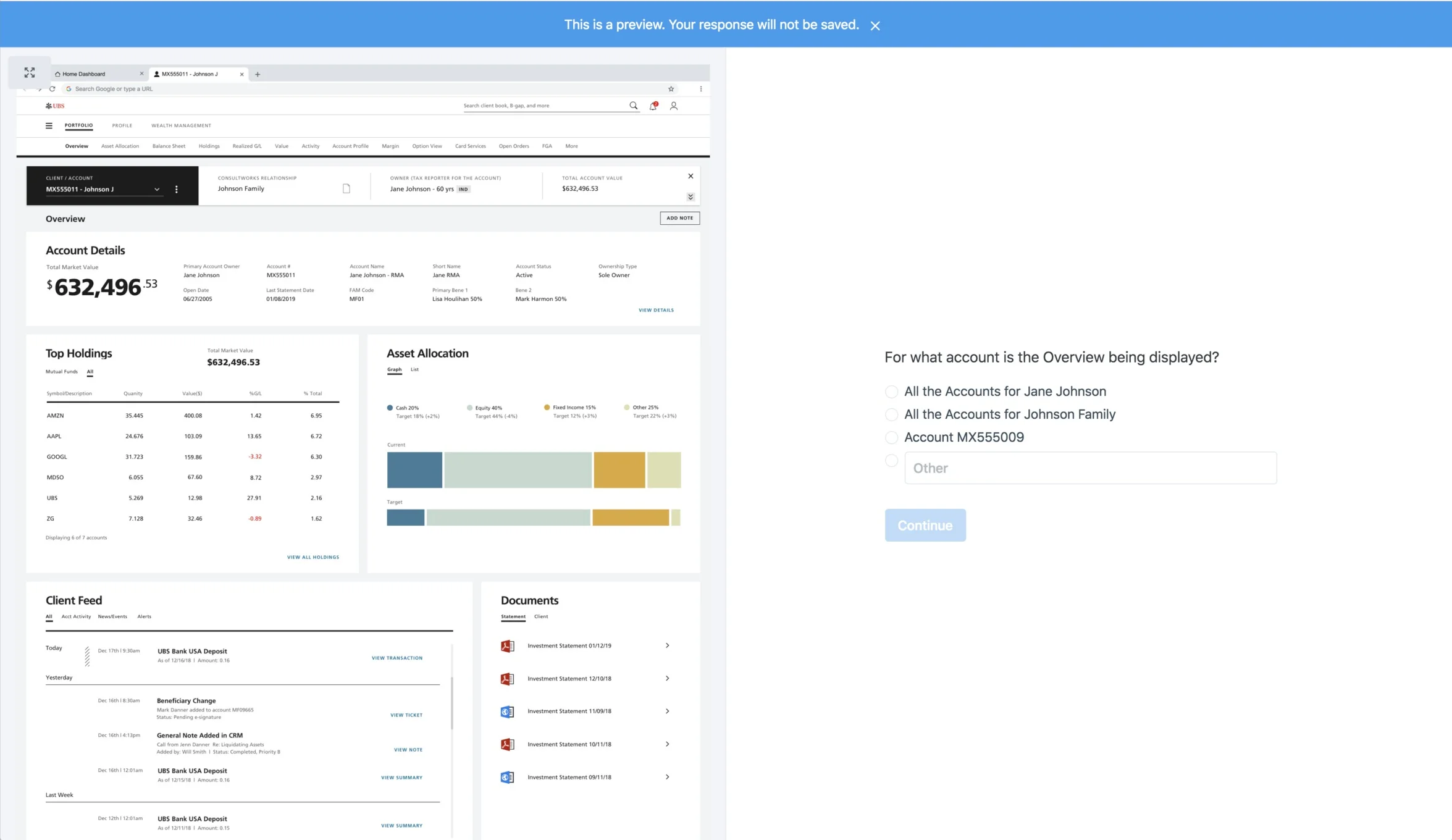Click the View All Holdings link
1452x840 pixels.
[313, 557]
